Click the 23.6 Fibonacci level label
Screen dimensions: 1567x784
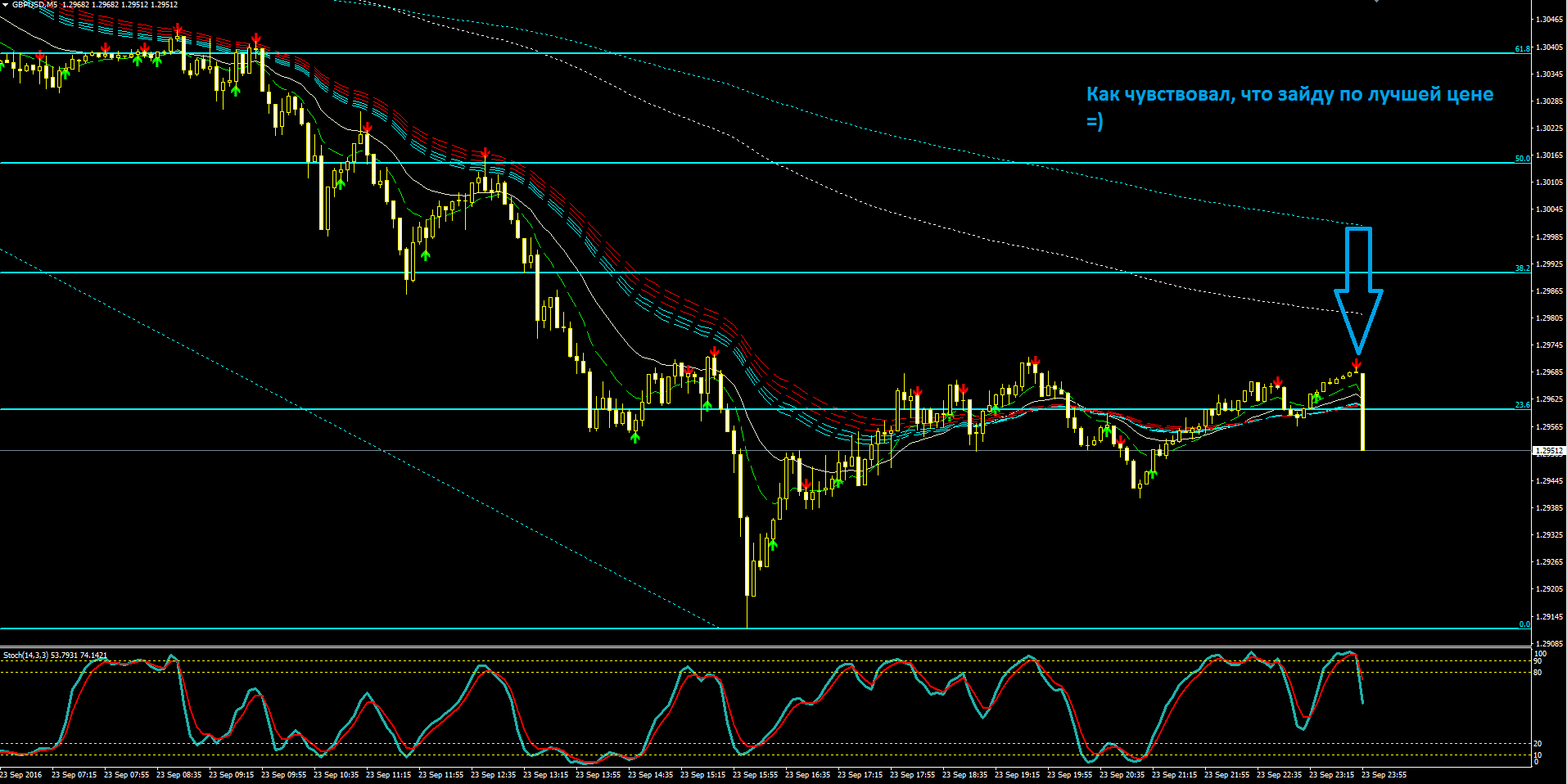click(1522, 405)
